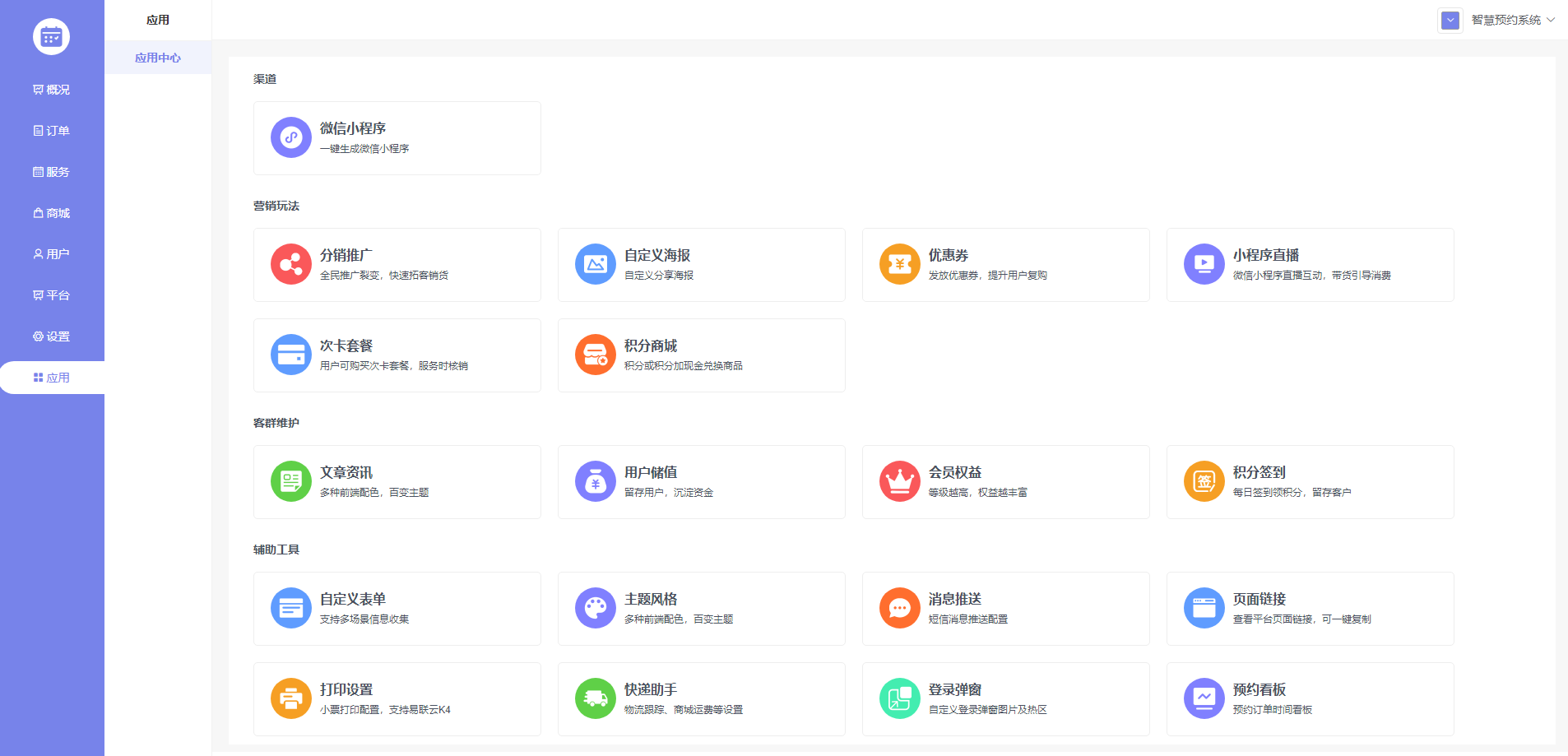Open 用户 in the sidebar
This screenshot has width=1568, height=756.
tap(52, 254)
